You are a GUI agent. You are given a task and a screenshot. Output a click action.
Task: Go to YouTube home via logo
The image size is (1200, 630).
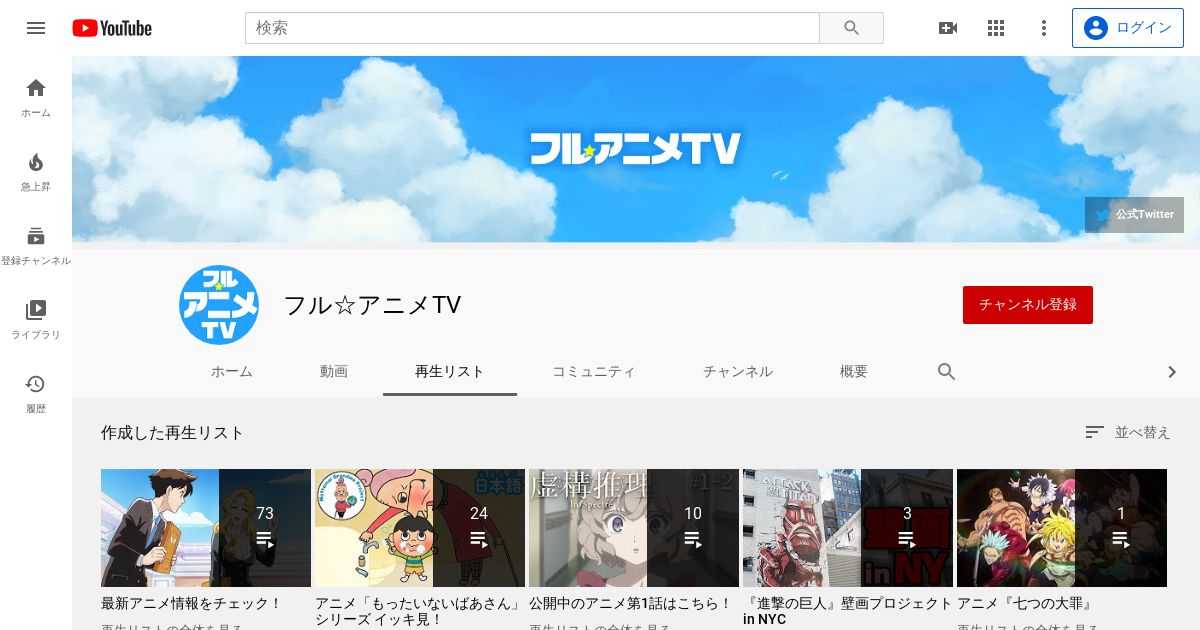point(112,28)
